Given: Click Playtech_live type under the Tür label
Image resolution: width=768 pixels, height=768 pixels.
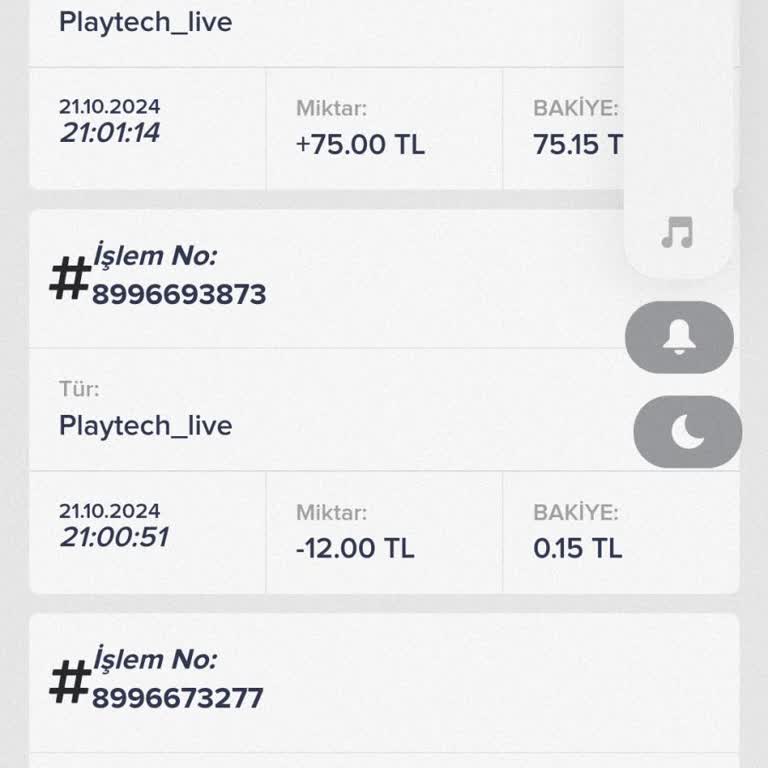Looking at the screenshot, I should (x=146, y=426).
